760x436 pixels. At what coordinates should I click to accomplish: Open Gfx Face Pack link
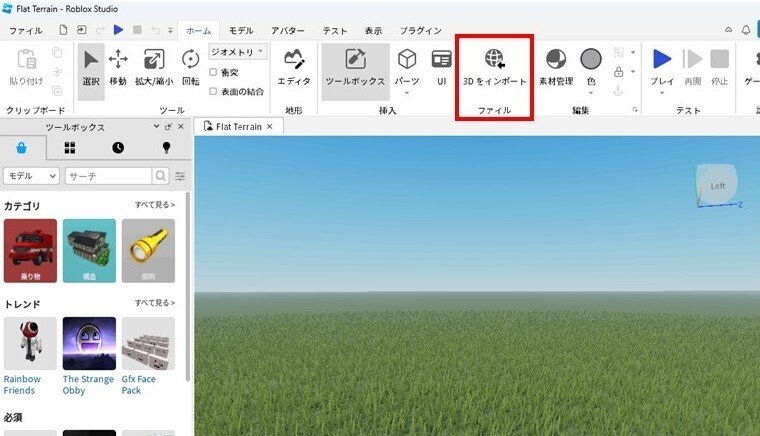139,385
